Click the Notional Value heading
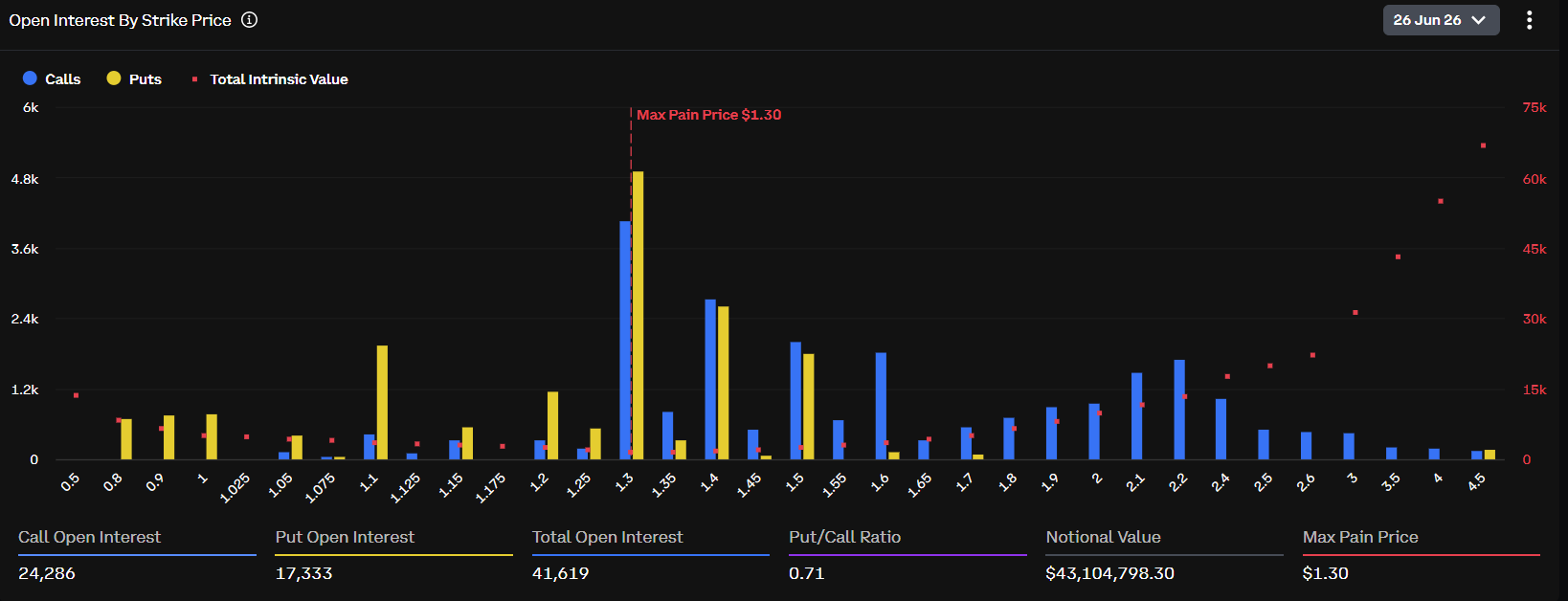The image size is (1568, 601). click(x=1103, y=537)
